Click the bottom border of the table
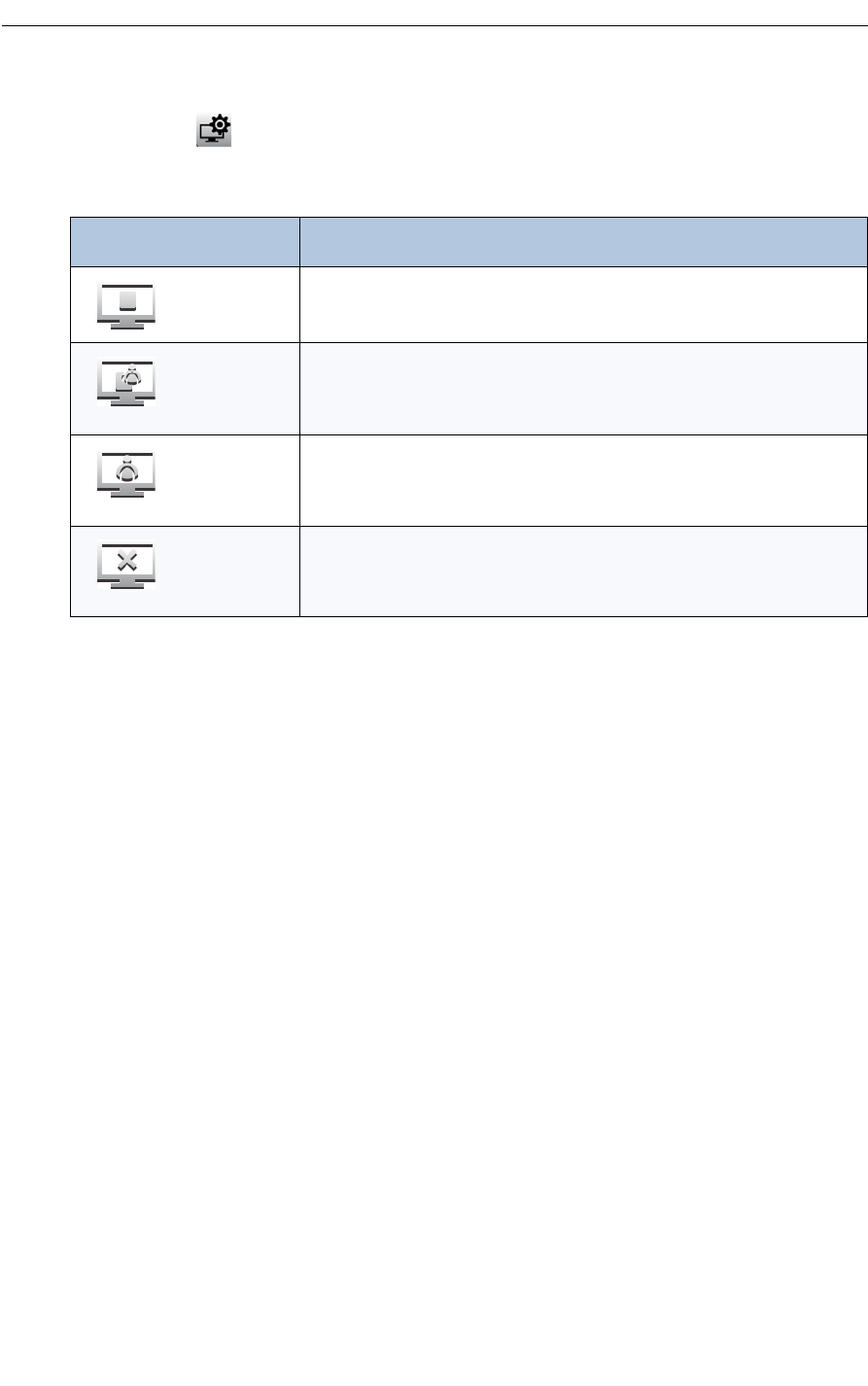The width and height of the screenshot is (868, 1386). coord(469,616)
